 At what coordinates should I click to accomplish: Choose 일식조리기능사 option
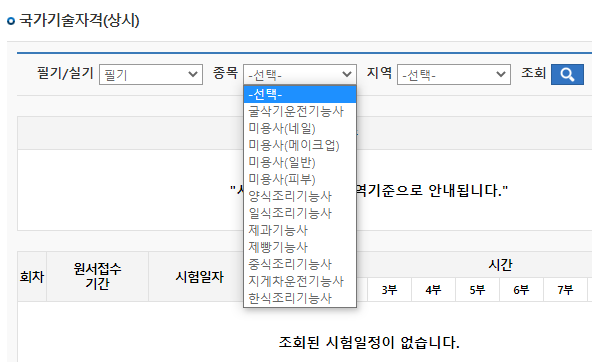click(x=300, y=213)
